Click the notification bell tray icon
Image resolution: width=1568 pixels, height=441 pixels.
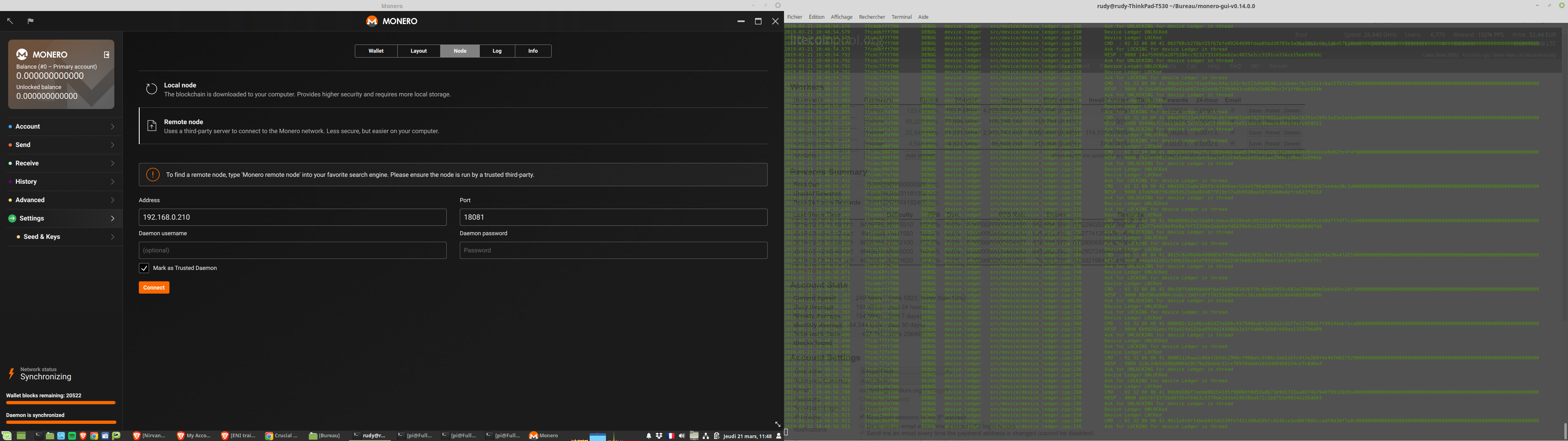point(649,436)
